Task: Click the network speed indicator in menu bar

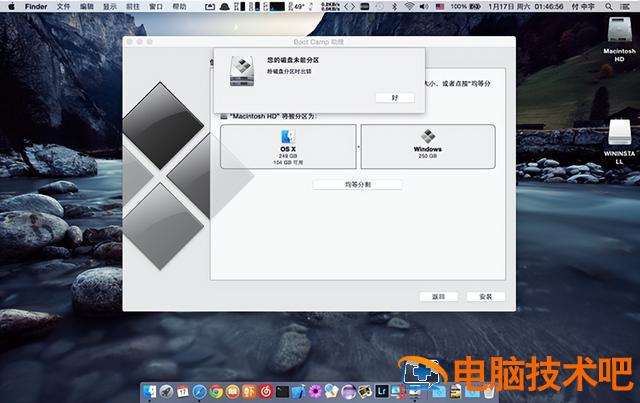Action: tap(330, 7)
